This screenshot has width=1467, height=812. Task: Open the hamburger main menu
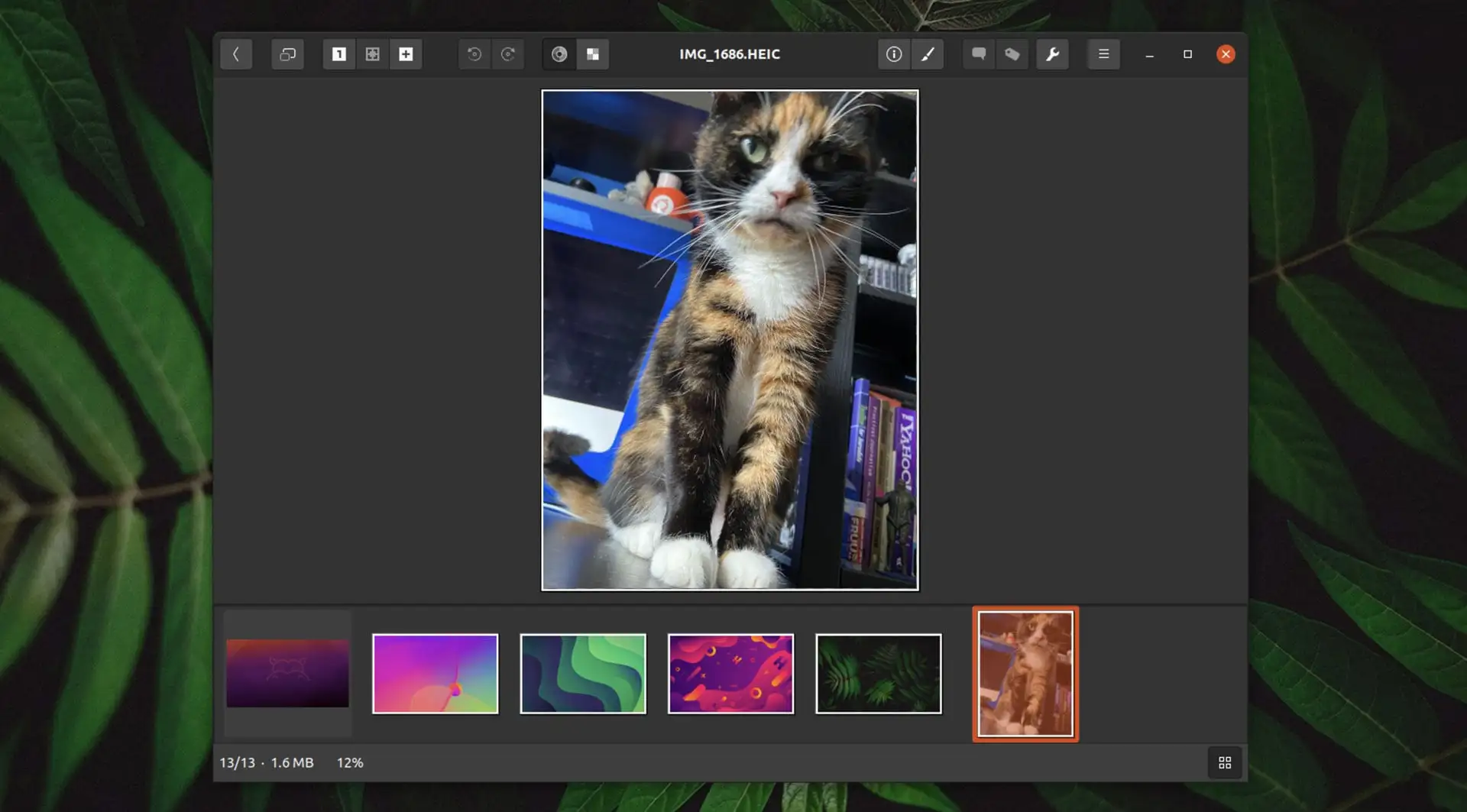pos(1104,54)
